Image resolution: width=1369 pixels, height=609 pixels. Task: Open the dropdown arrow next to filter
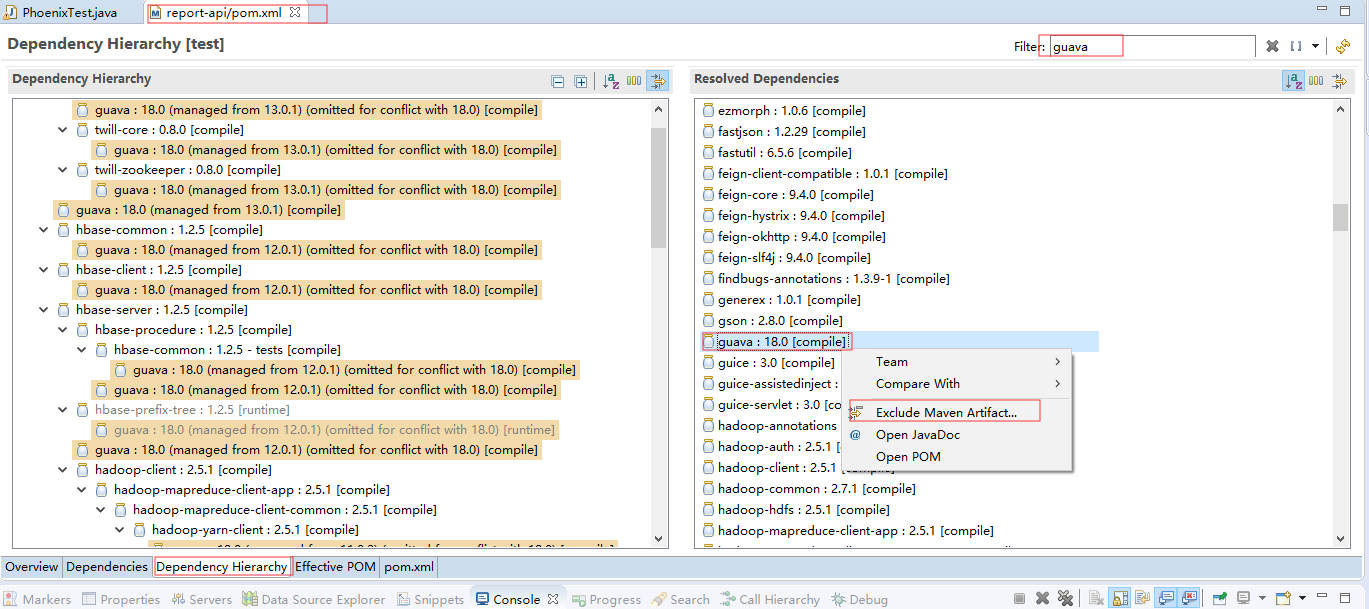1315,46
